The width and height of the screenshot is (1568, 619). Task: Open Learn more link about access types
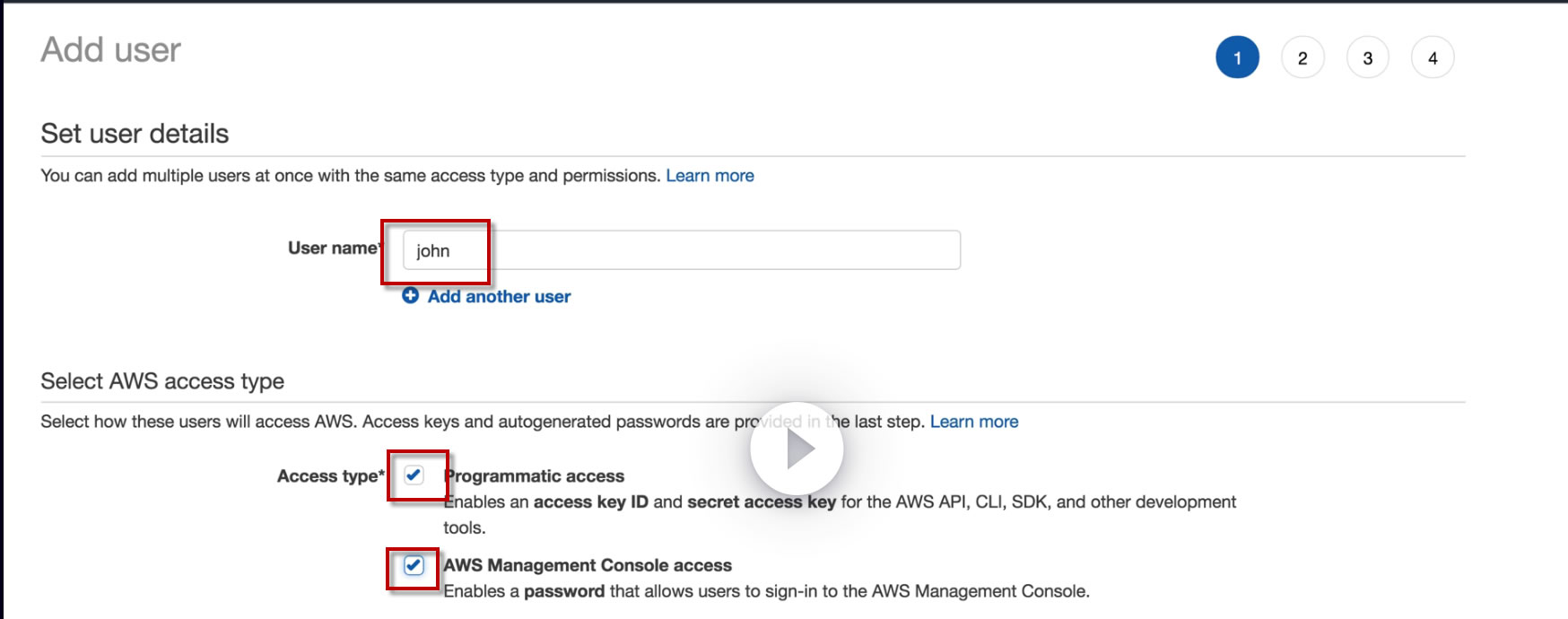click(x=974, y=422)
